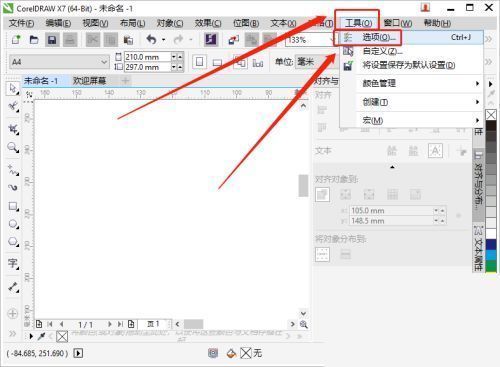Click the new document tab plus
Screen dimensions: 500x367
pos(125,80)
